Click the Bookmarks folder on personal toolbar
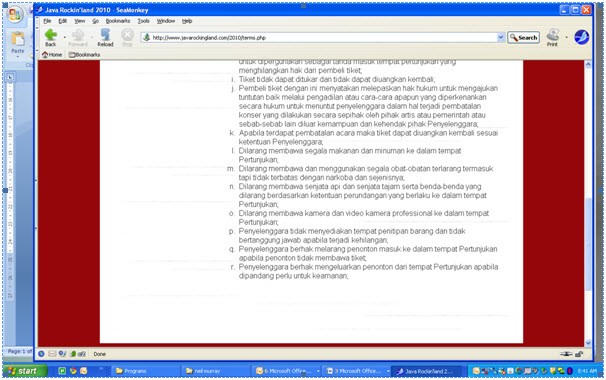The height and width of the screenshot is (380, 606). (84, 55)
